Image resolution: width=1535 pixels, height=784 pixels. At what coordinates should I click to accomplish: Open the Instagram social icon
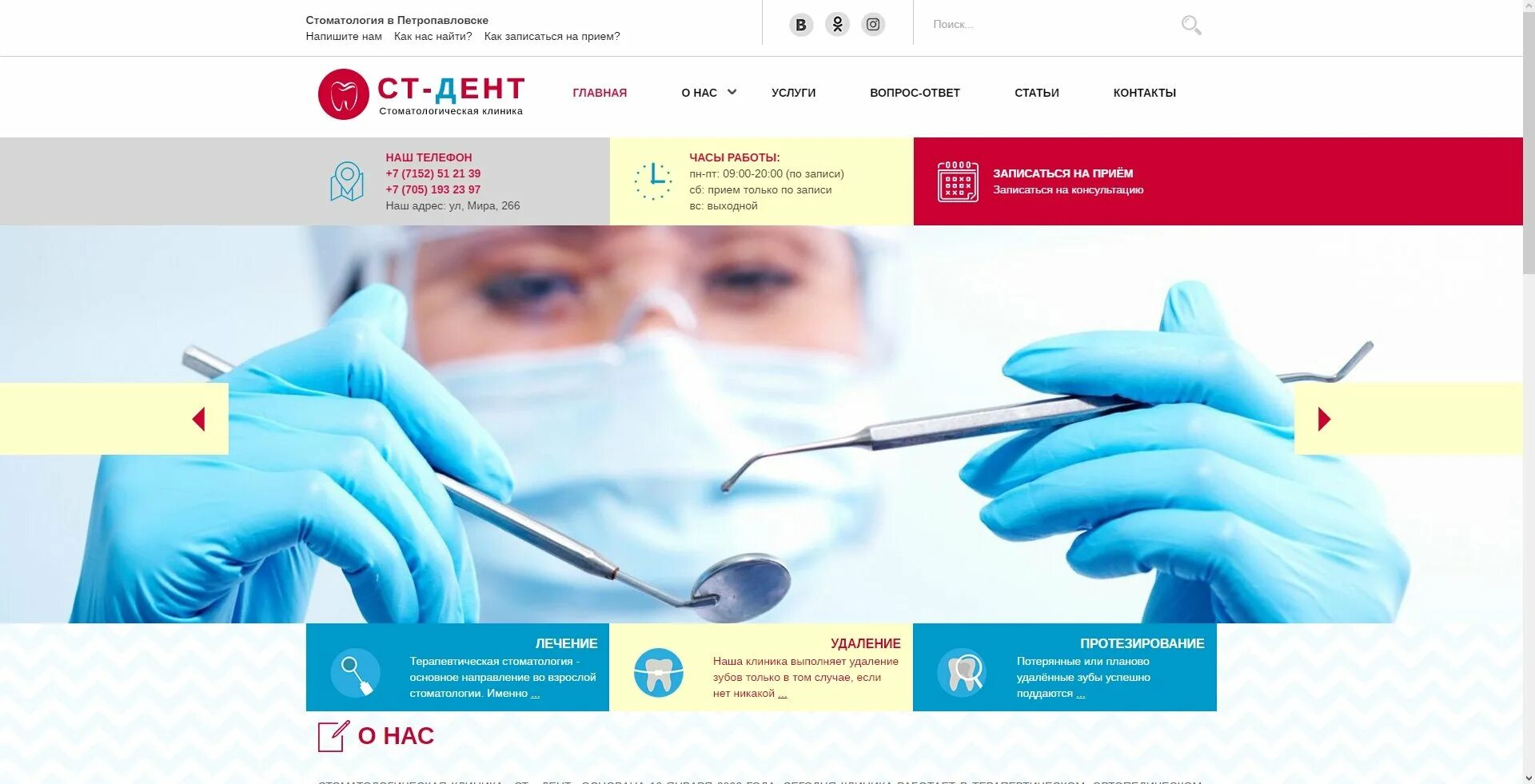coord(873,25)
